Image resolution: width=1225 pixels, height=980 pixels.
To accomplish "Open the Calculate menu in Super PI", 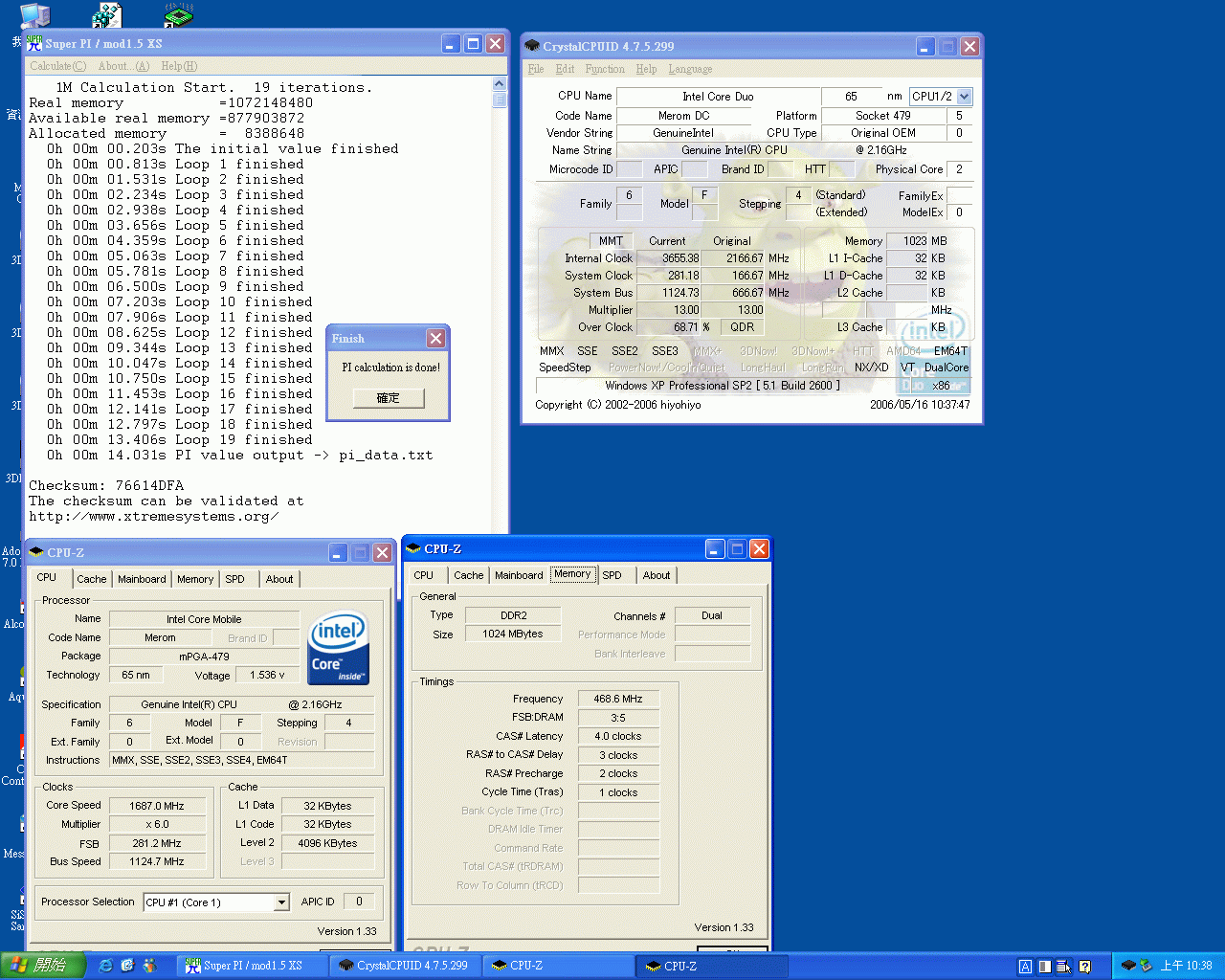I will click(57, 66).
